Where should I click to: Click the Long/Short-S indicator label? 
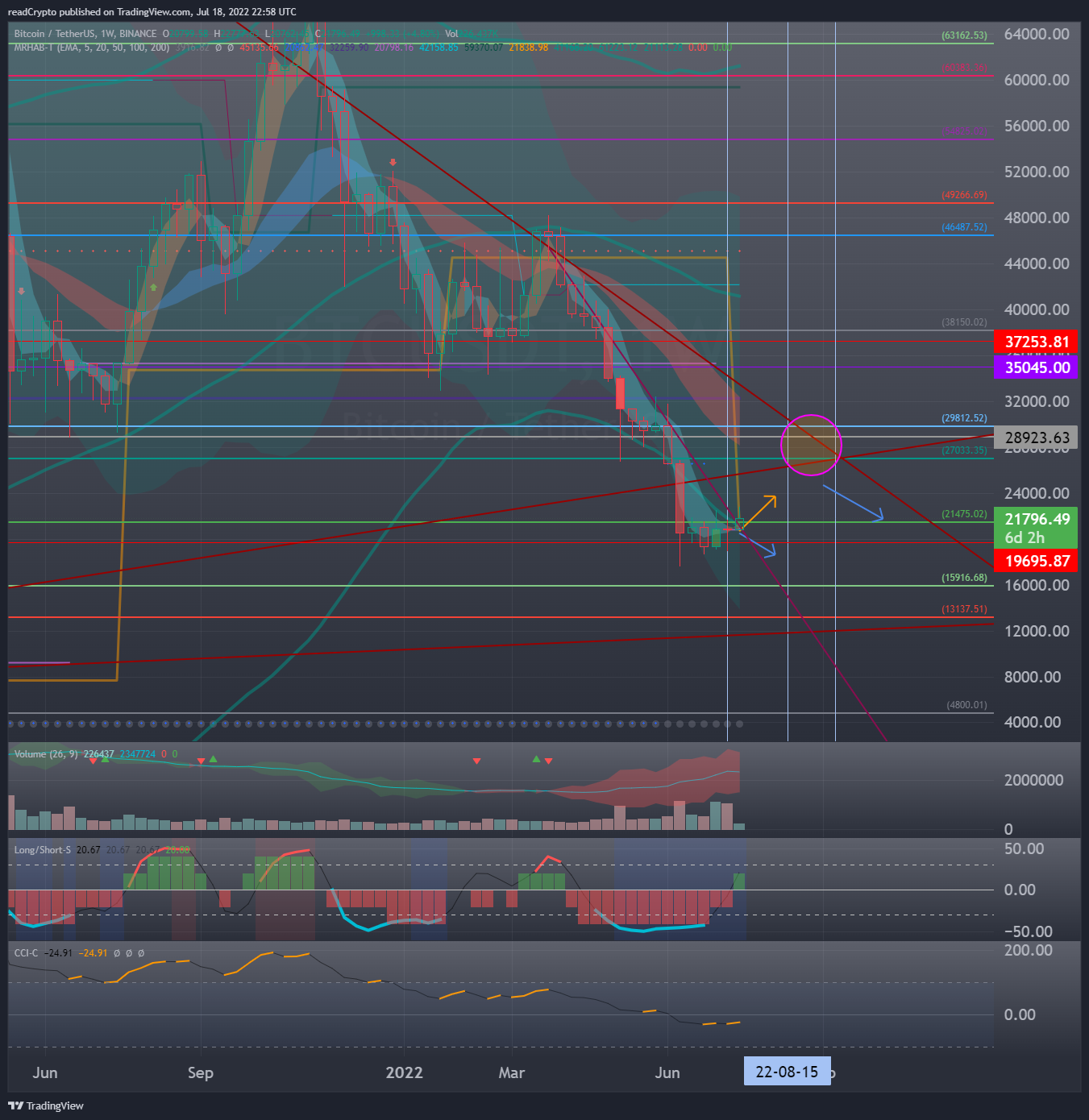click(43, 850)
